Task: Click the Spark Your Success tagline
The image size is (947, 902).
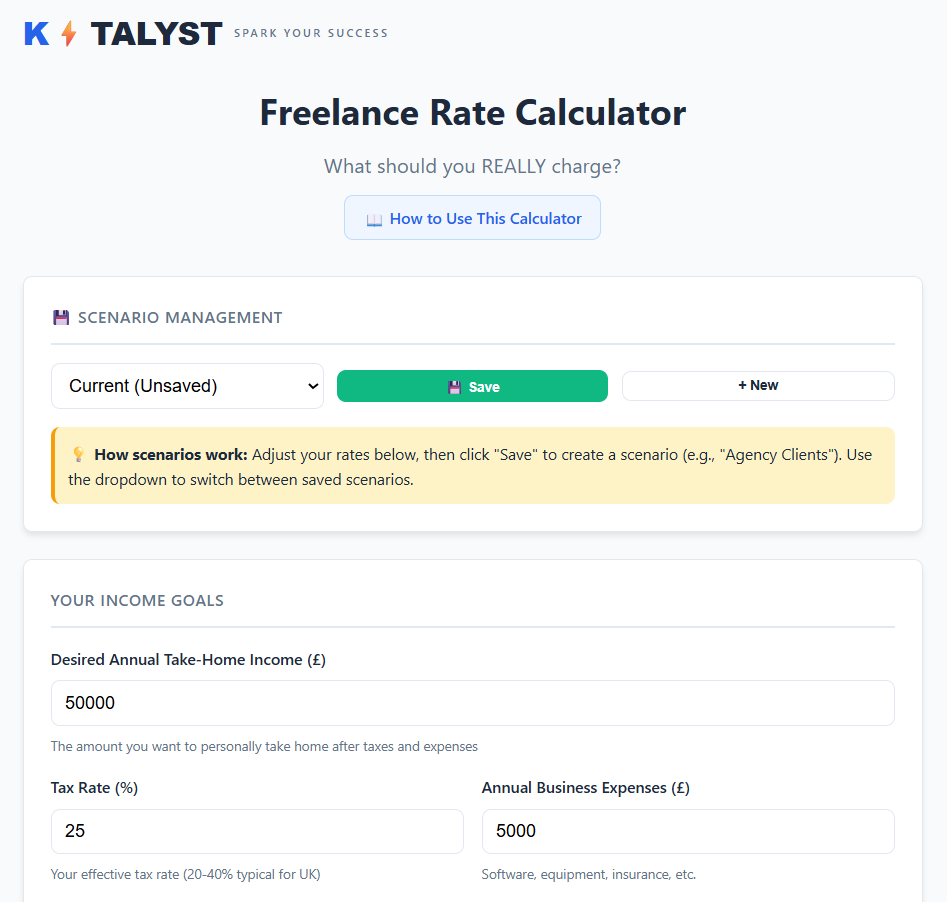Action: [x=311, y=33]
